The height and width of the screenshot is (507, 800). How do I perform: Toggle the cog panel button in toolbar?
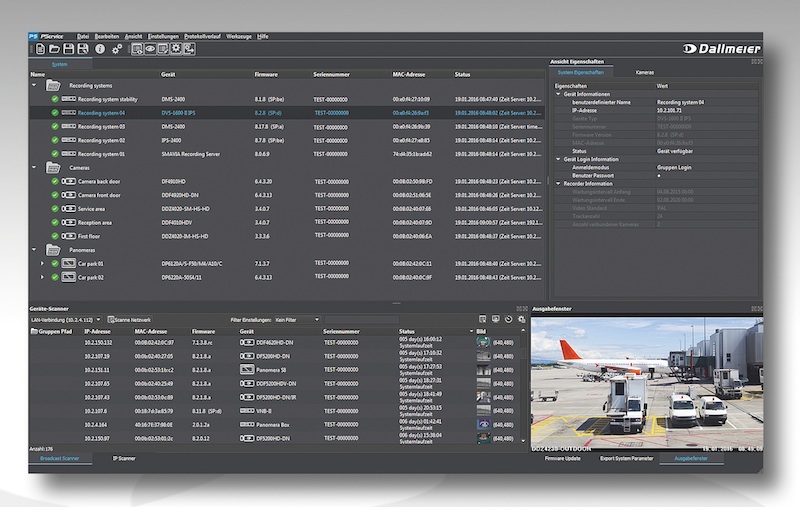tap(176, 48)
